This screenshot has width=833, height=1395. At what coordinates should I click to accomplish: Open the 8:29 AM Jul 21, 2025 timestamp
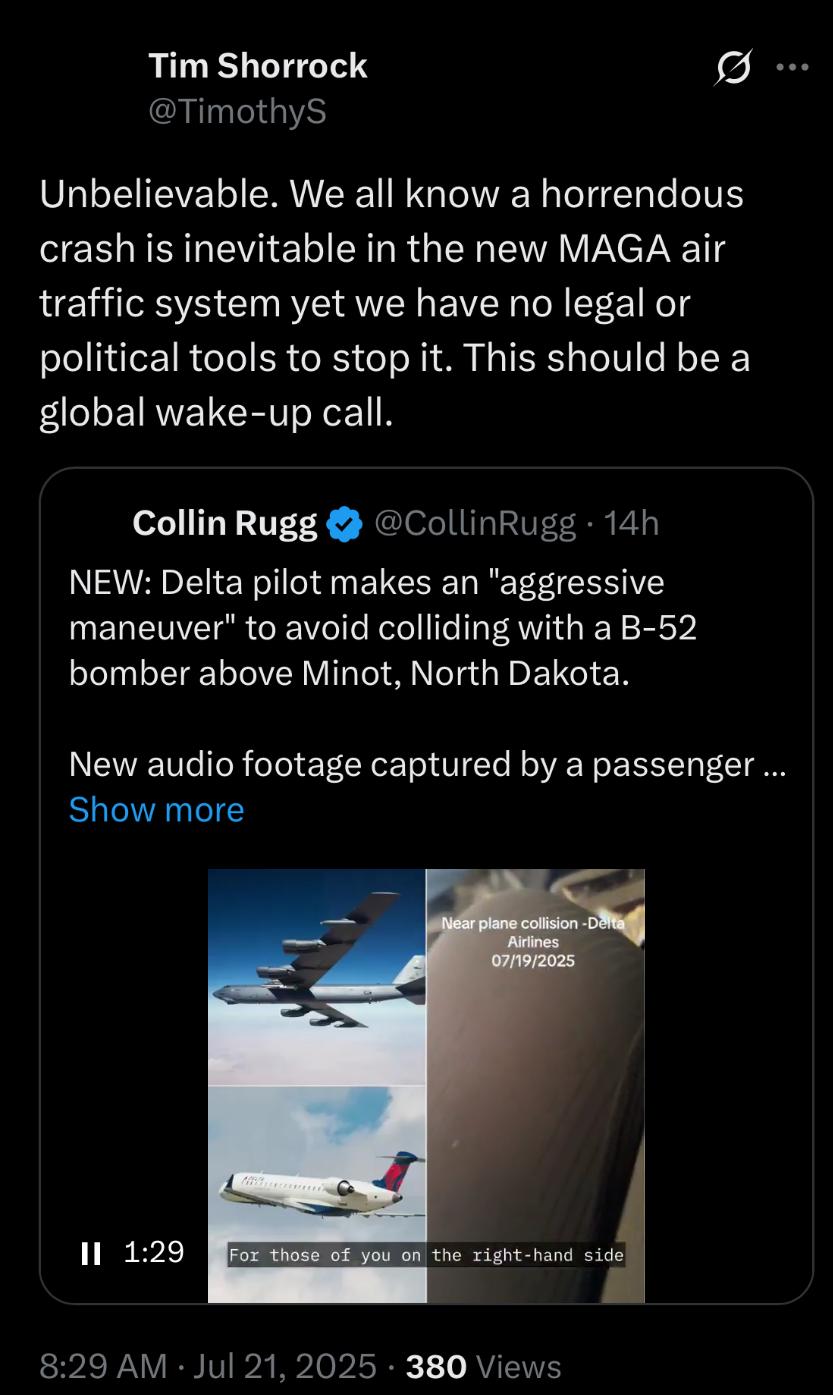pyautogui.click(x=208, y=1365)
